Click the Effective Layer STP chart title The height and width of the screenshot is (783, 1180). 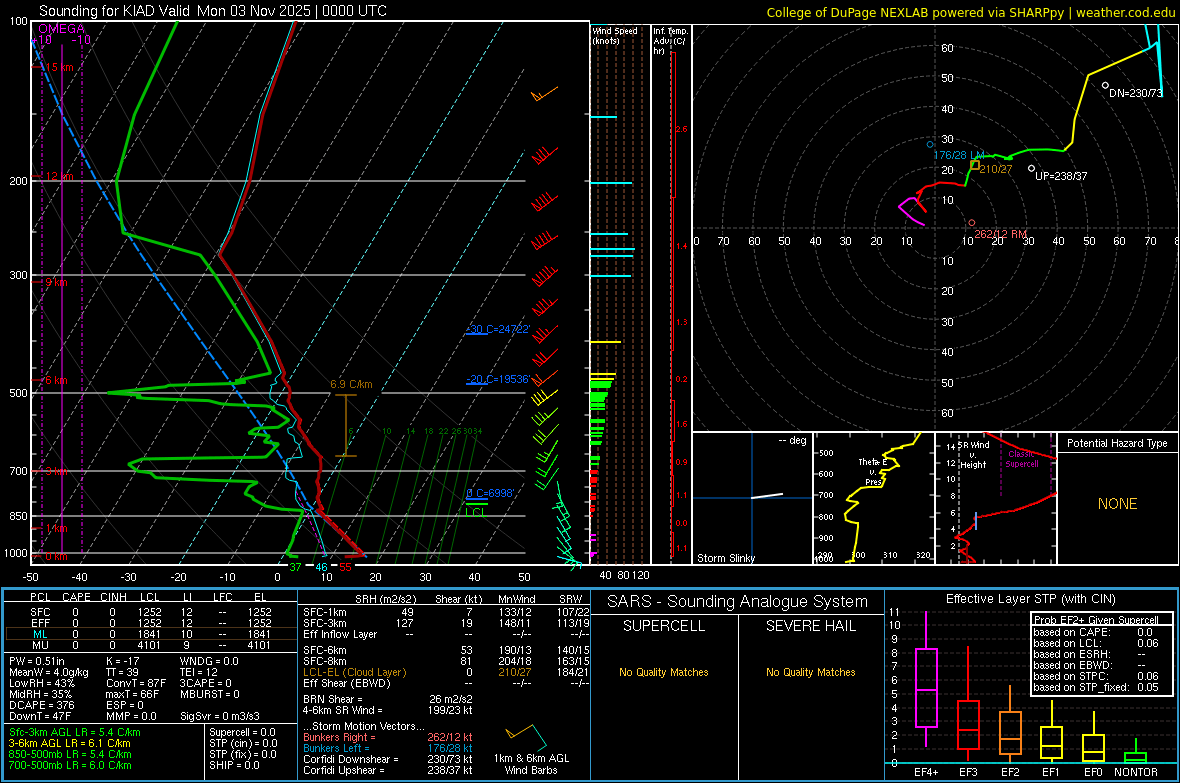click(x=1030, y=599)
